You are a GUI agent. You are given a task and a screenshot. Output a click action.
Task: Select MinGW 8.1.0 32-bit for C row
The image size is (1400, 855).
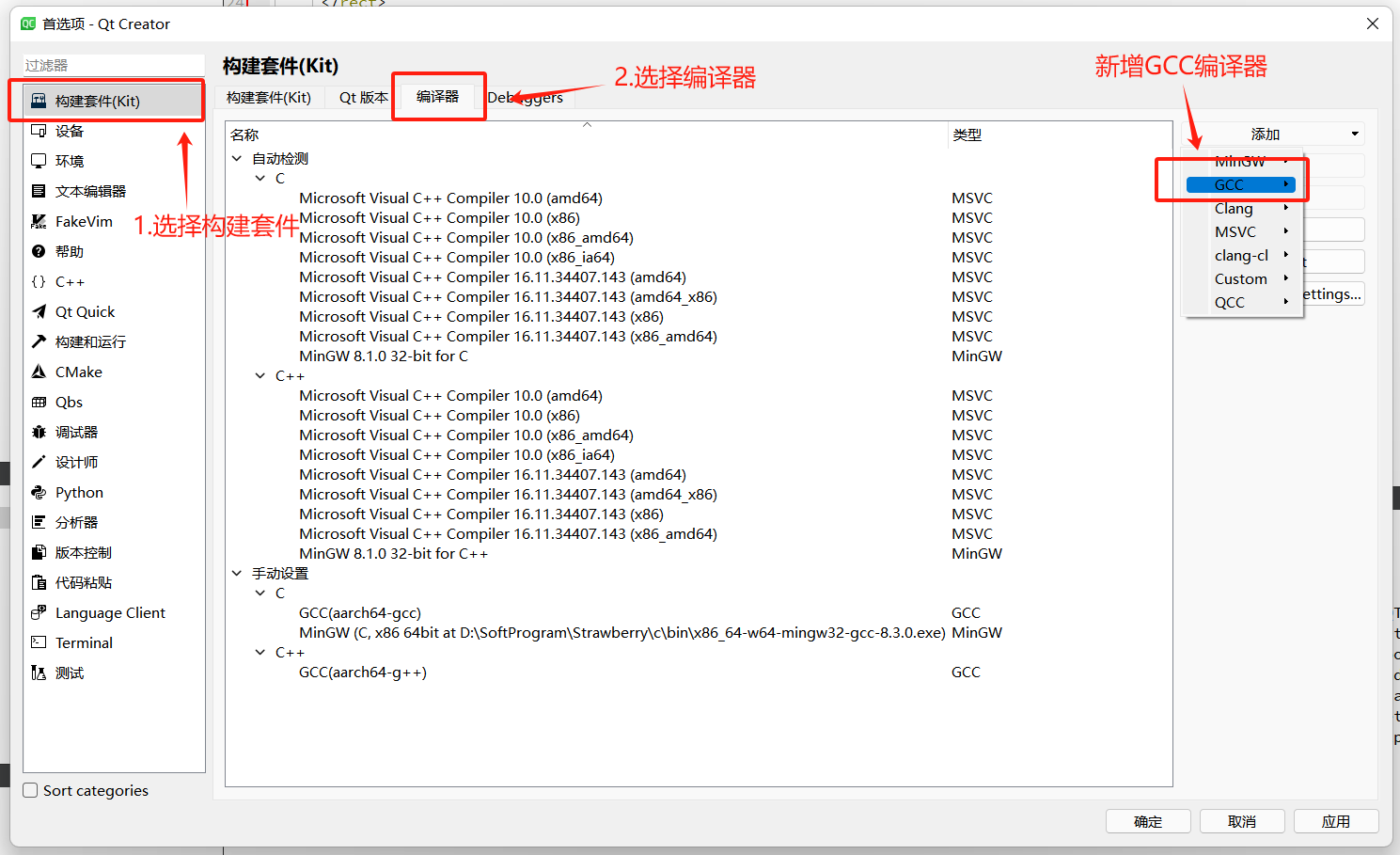tap(699, 356)
